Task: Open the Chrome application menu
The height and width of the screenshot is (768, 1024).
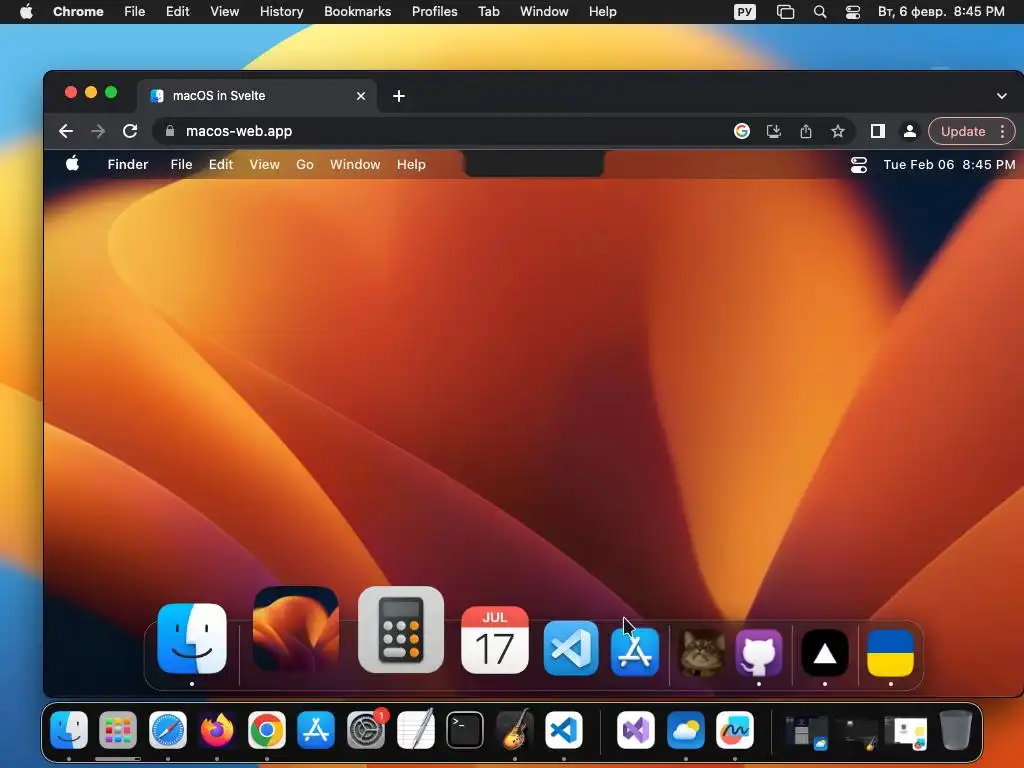Action: (78, 12)
